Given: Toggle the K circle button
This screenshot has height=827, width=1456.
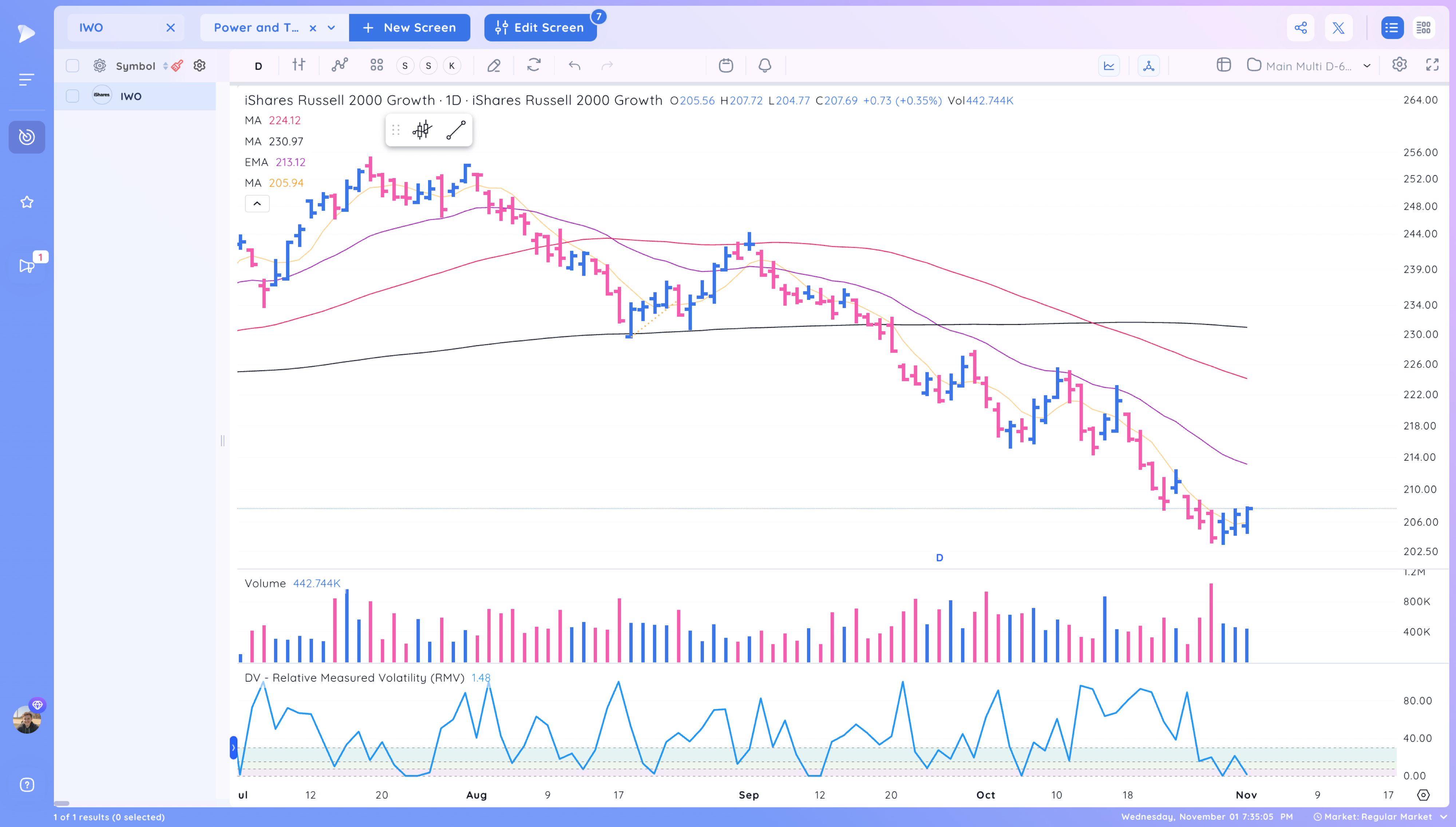Looking at the screenshot, I should tap(452, 66).
